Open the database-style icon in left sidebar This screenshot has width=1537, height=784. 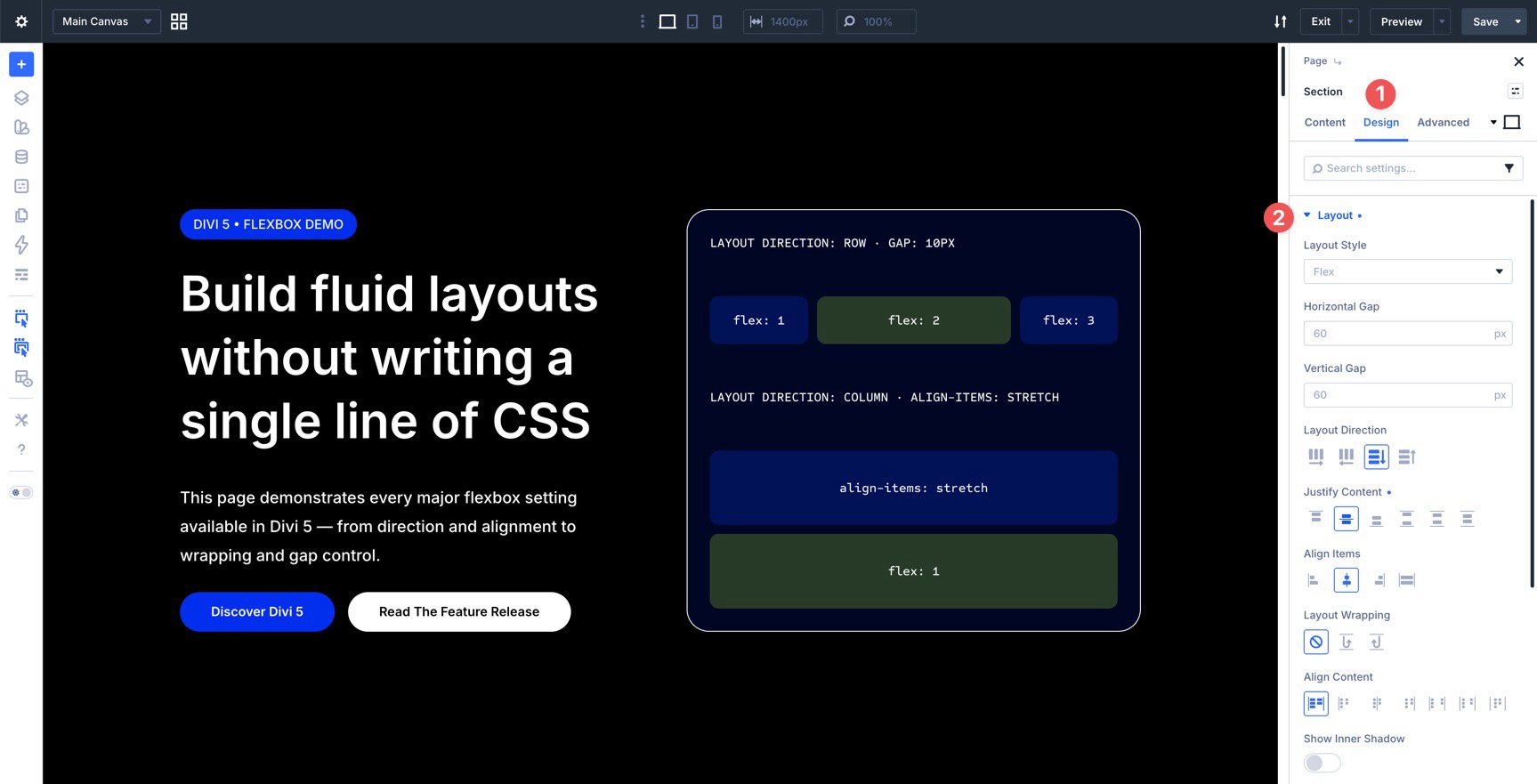click(21, 157)
